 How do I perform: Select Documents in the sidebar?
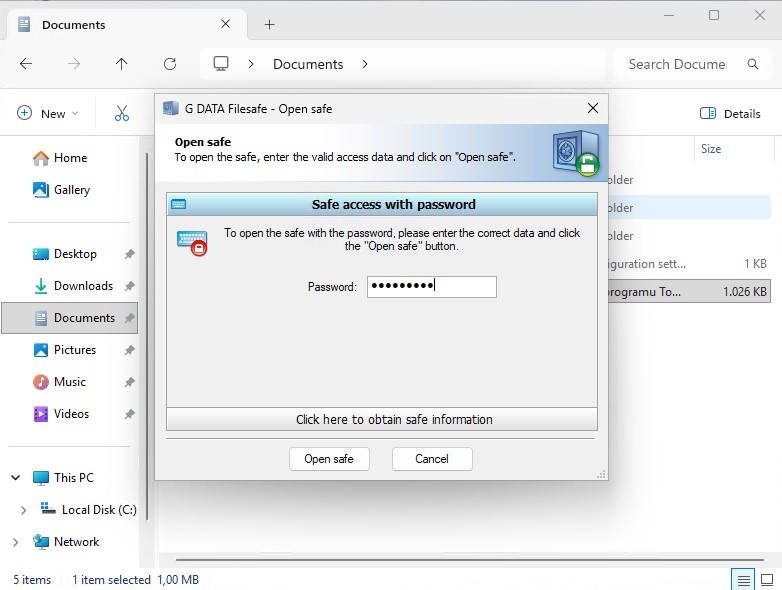[69, 318]
